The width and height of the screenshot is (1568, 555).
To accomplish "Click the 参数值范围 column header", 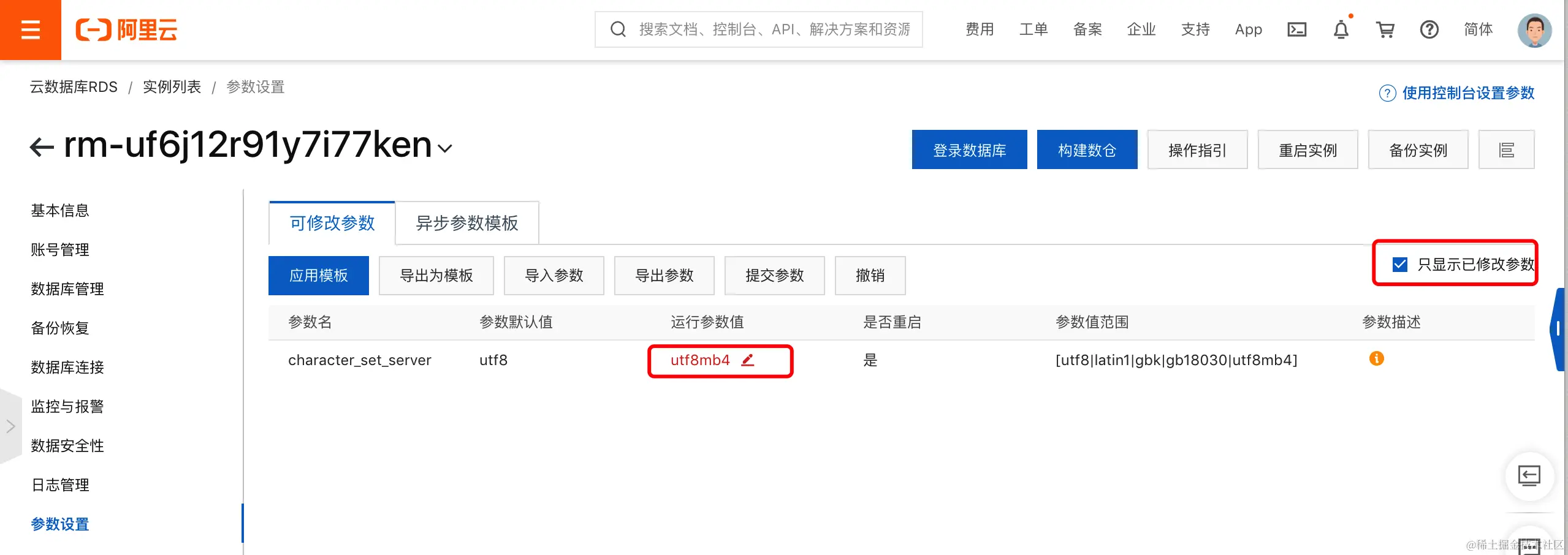I will click(1092, 322).
